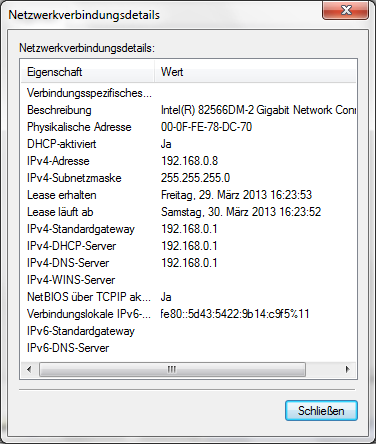Click the left scrollbar arrow
The height and width of the screenshot is (444, 376).
[x=29, y=369]
